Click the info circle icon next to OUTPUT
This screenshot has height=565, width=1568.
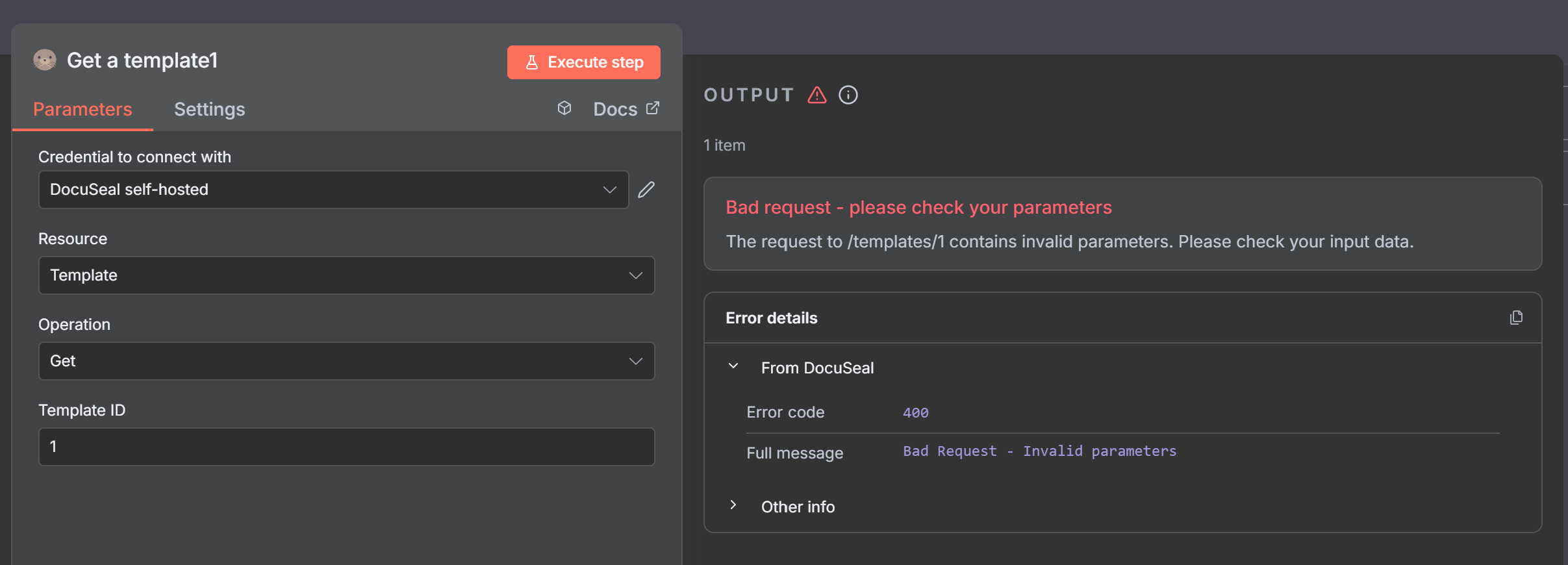848,95
